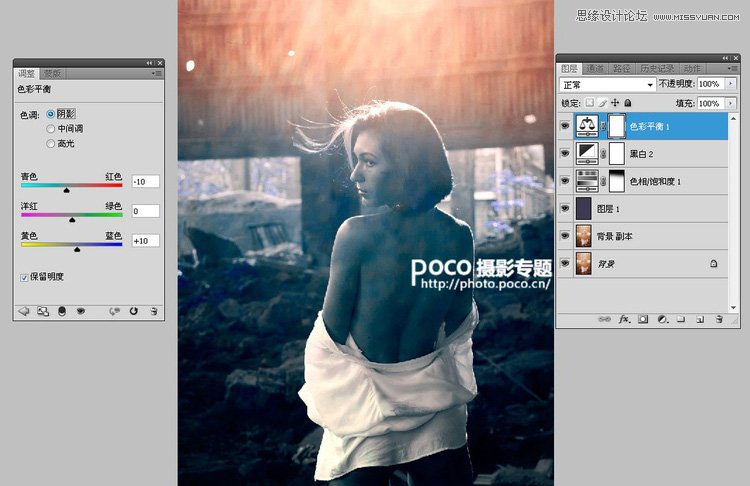Click the link icon on 黑白 2 layer

pyautogui.click(x=603, y=154)
